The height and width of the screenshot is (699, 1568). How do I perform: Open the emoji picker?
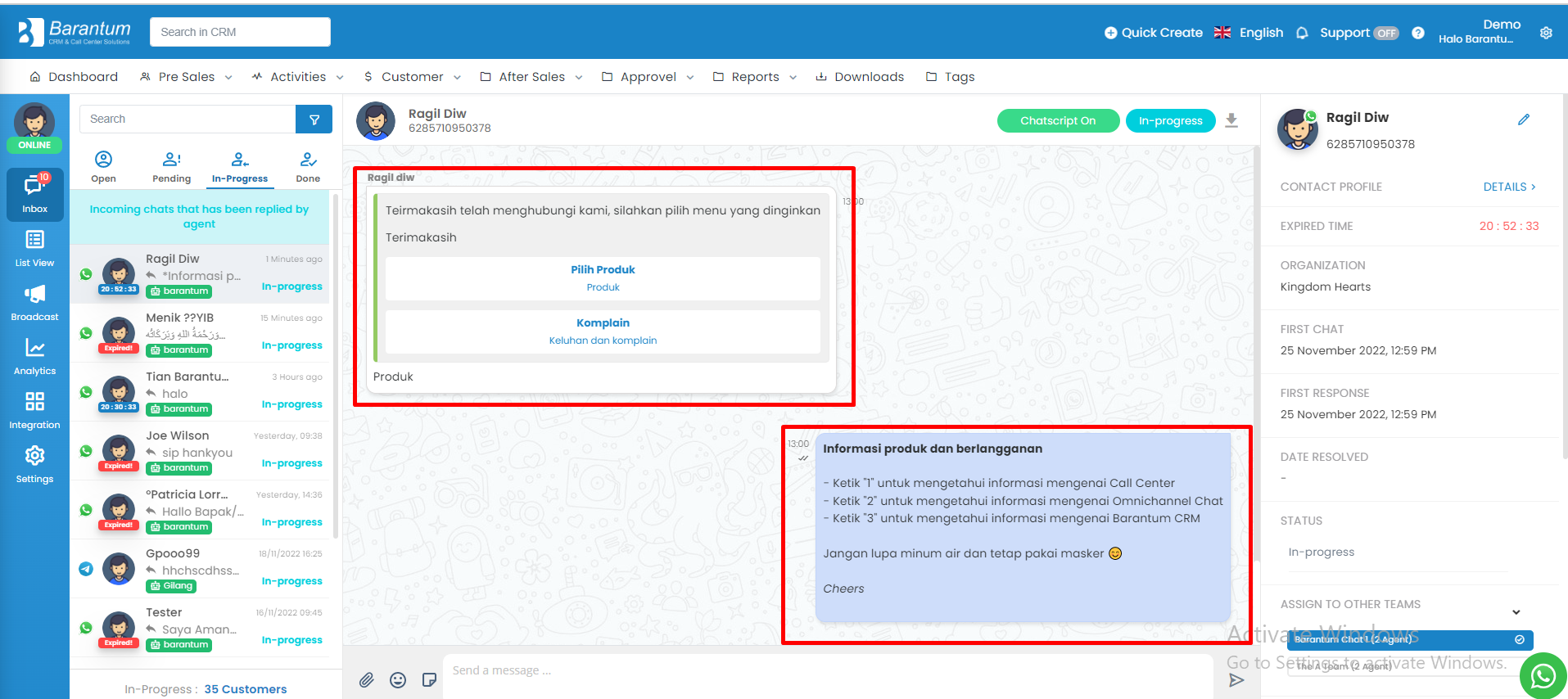(x=398, y=679)
